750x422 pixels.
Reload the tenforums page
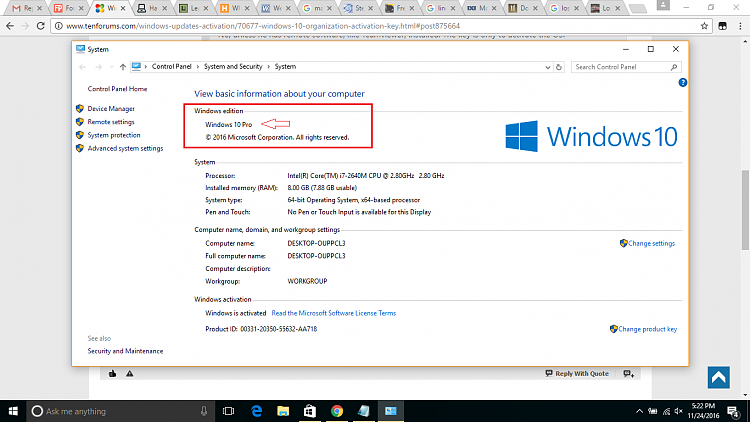coord(41,26)
